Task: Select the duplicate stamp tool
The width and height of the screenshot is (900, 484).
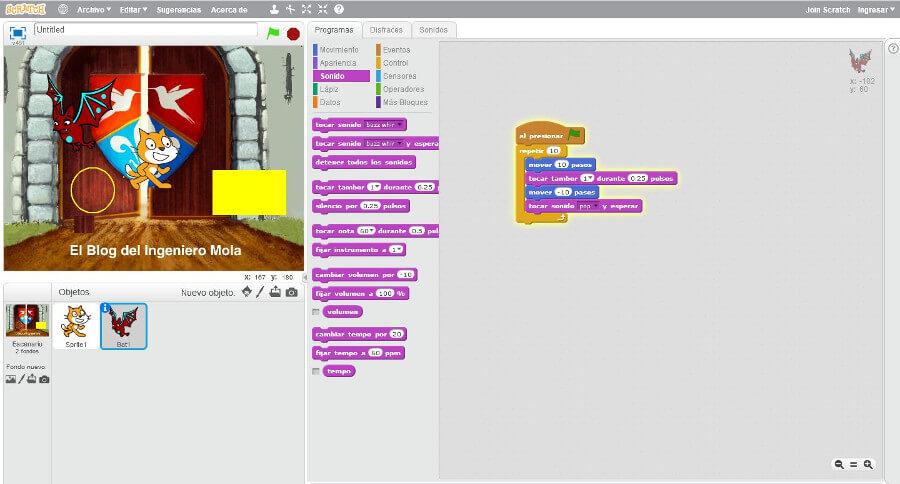Action: 274,9
